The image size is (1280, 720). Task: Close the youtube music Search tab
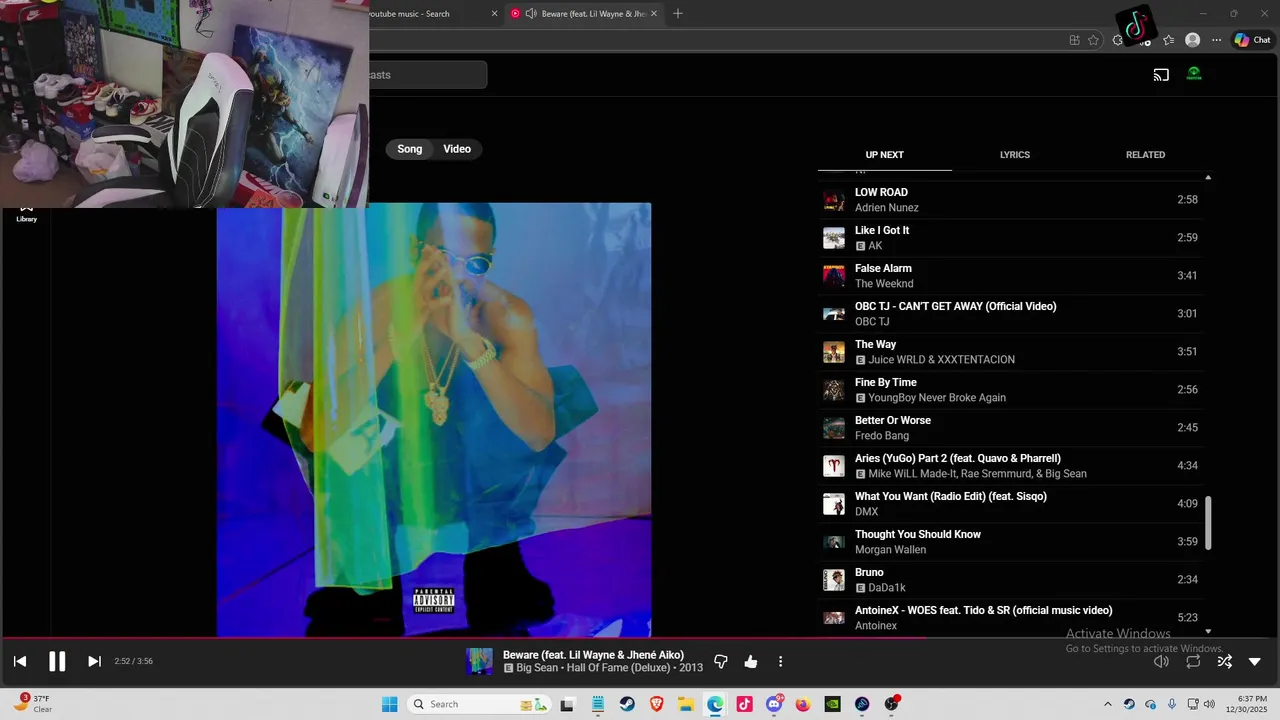pyautogui.click(x=494, y=14)
